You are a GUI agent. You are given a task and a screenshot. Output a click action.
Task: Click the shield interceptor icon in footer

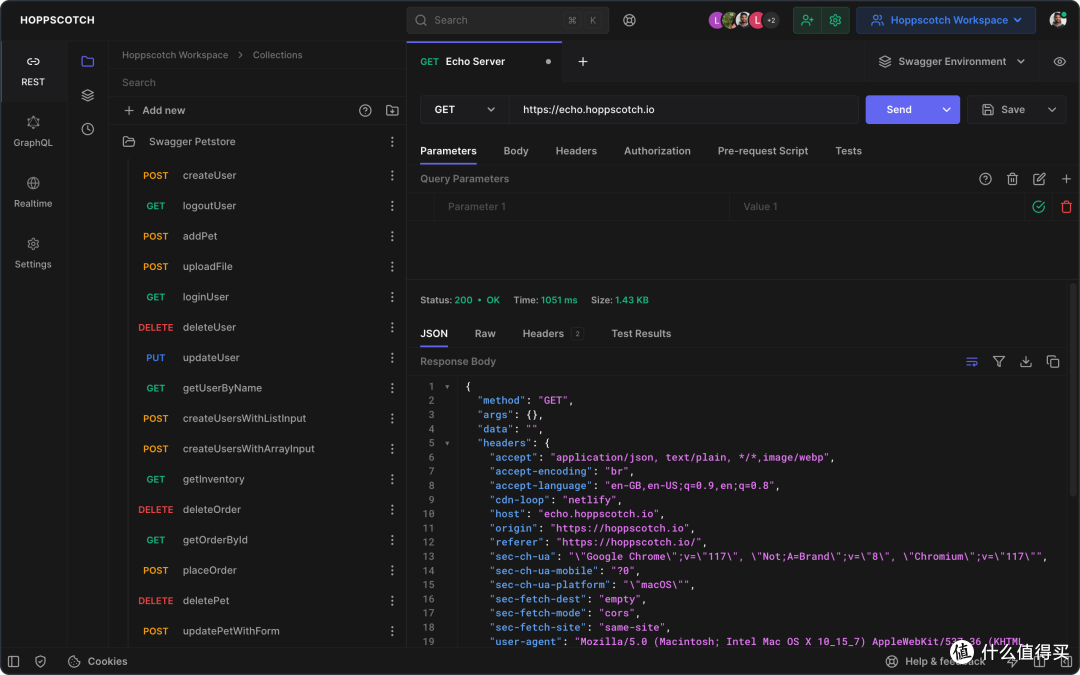41,661
